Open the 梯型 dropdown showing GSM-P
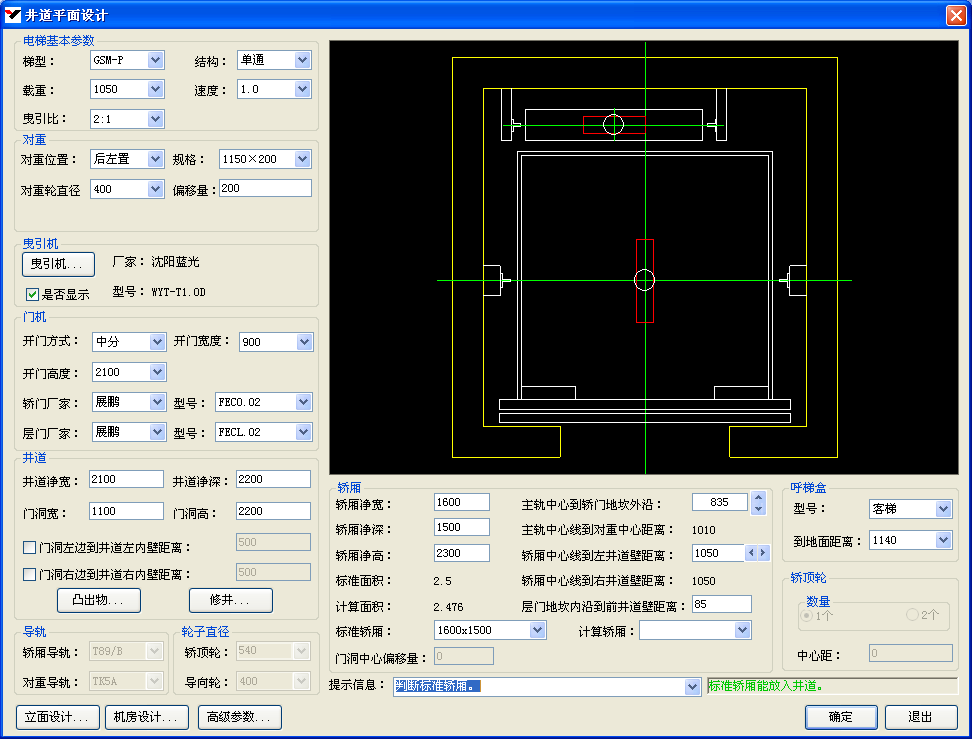Screen dimensions: 972x739 [155, 60]
